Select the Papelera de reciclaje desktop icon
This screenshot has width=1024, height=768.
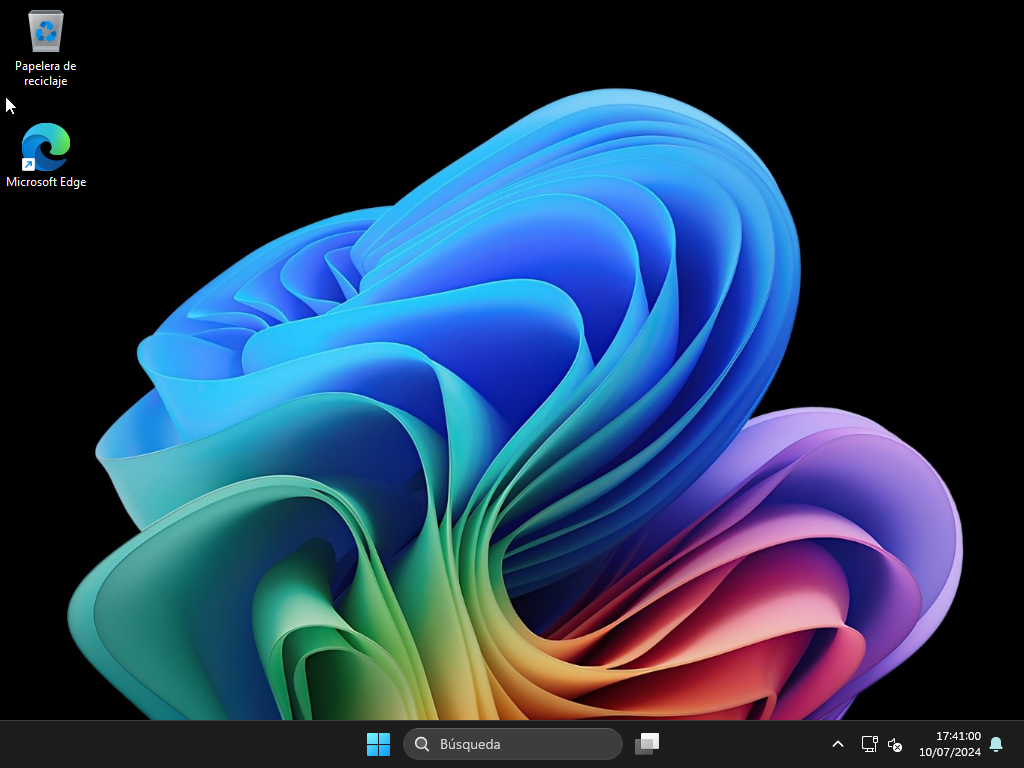pyautogui.click(x=46, y=48)
